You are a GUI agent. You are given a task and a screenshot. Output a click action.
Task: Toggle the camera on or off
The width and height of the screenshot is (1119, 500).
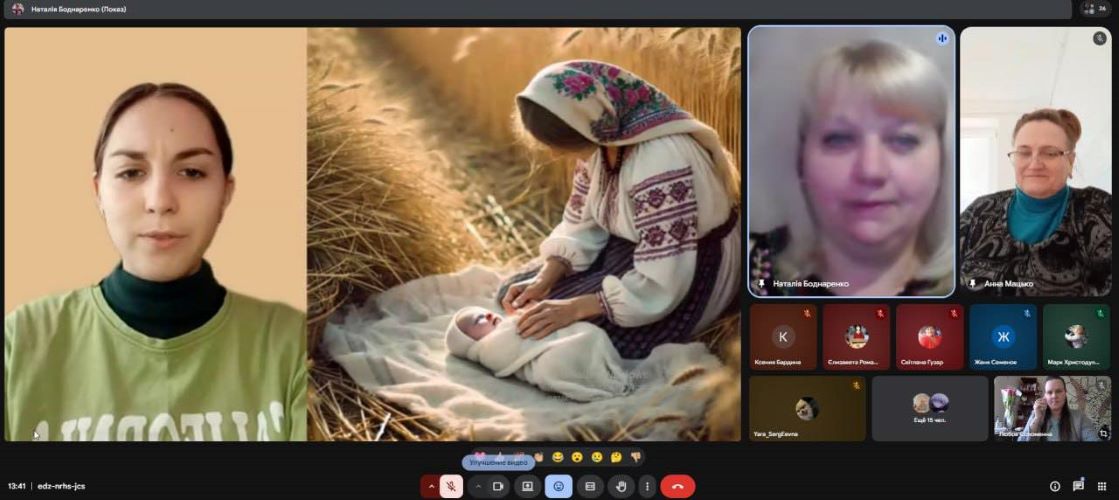pyautogui.click(x=497, y=487)
